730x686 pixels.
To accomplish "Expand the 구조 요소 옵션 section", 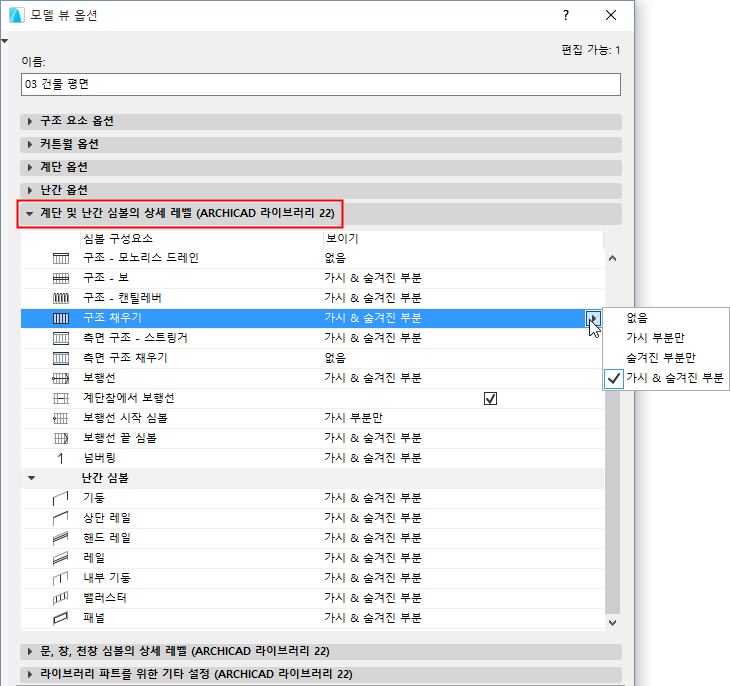I will (x=30, y=122).
